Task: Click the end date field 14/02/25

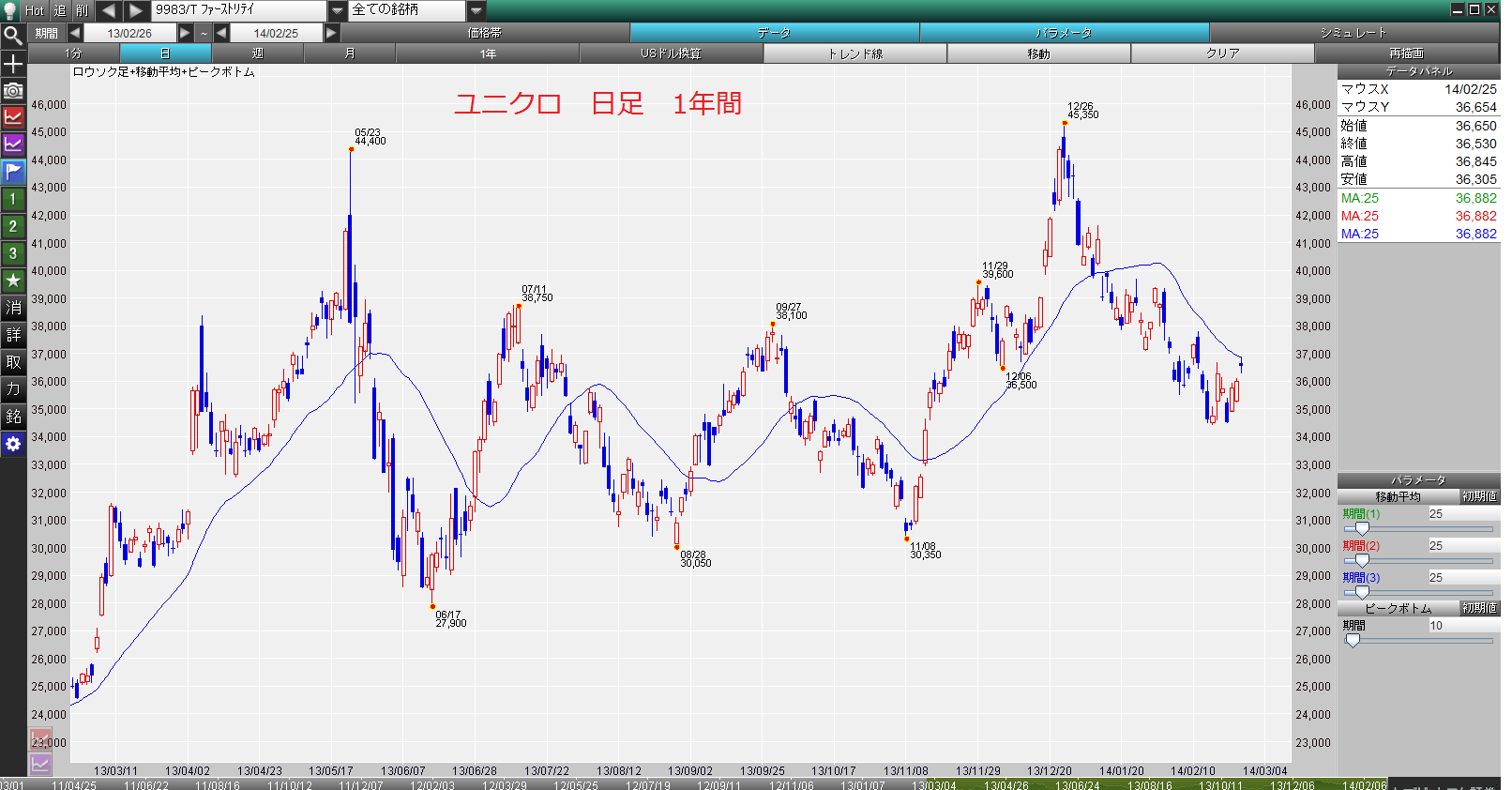Action: pos(276,33)
